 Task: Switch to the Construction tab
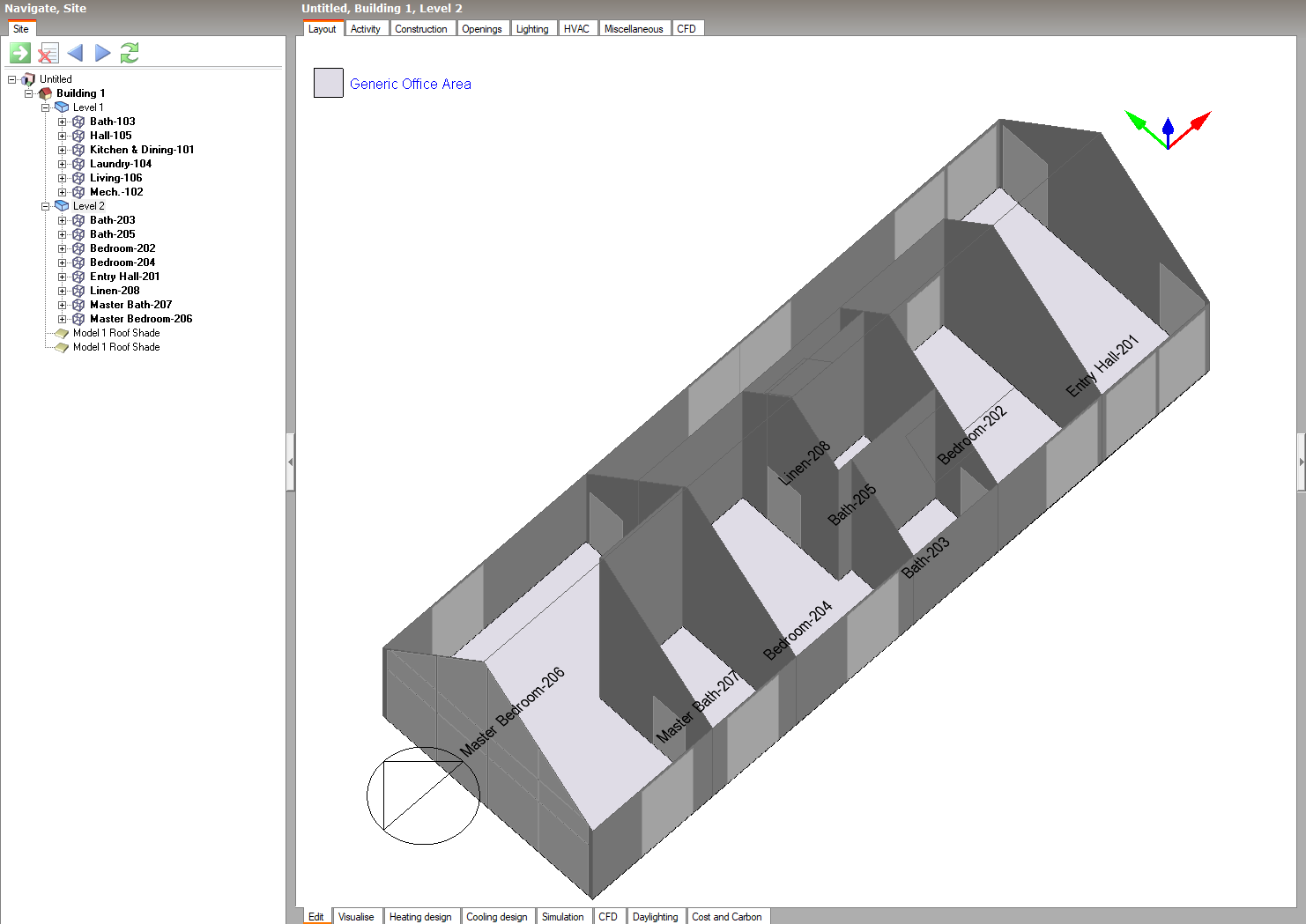click(420, 29)
